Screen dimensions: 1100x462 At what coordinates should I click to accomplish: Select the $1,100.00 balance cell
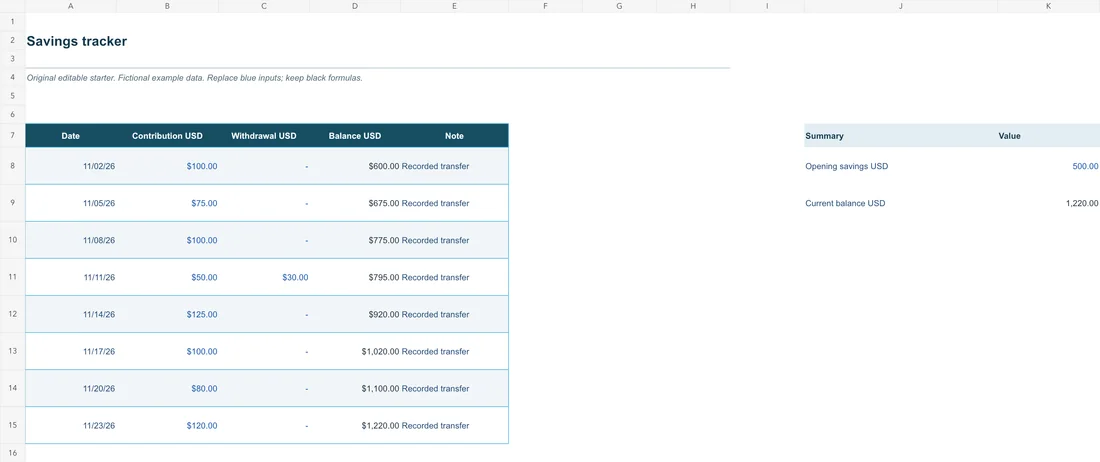[x=355, y=388]
